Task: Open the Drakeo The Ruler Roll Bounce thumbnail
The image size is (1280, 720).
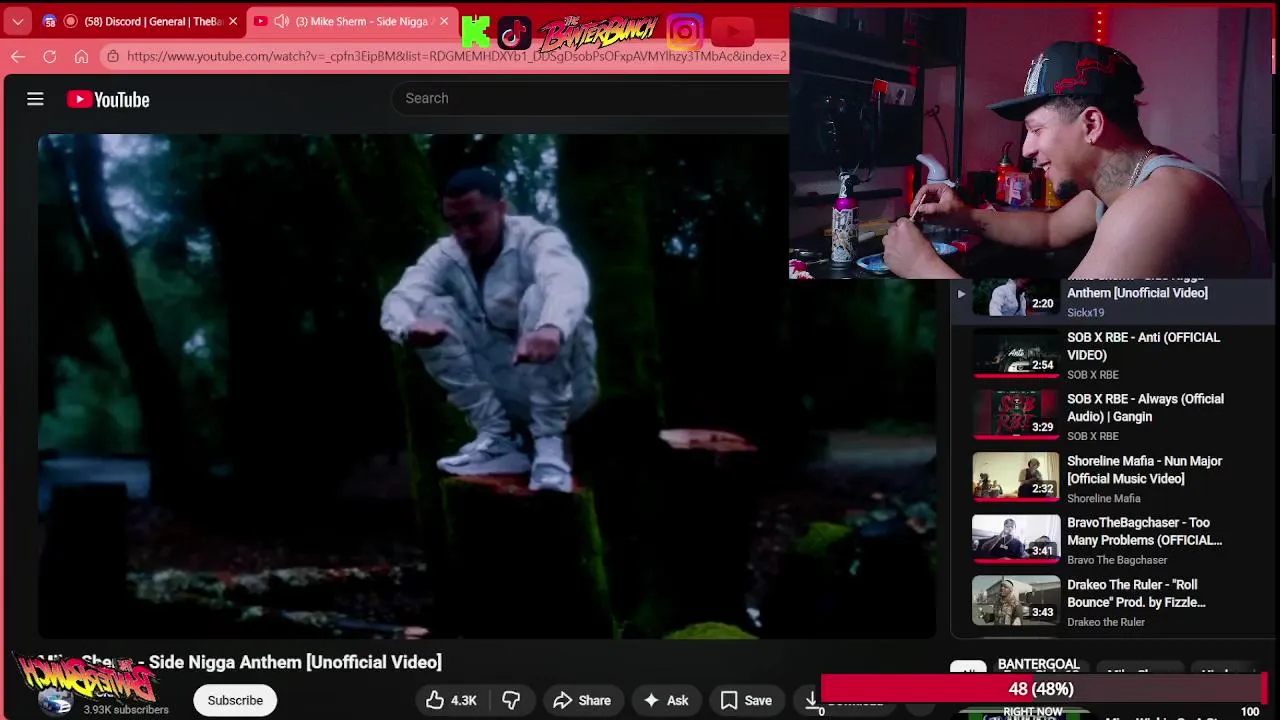Action: [x=1016, y=601]
